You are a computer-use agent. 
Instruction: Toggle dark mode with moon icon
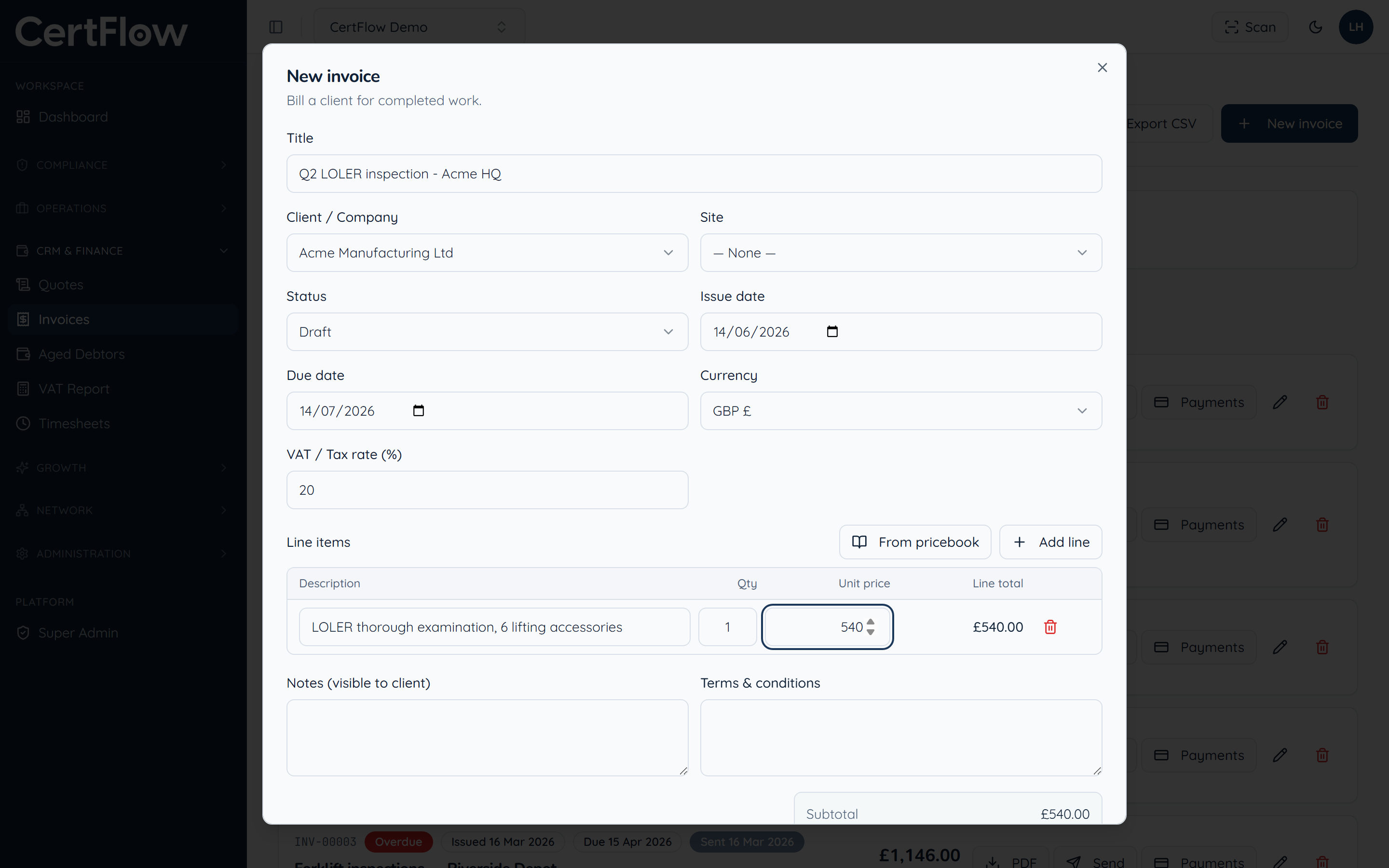(1316, 27)
